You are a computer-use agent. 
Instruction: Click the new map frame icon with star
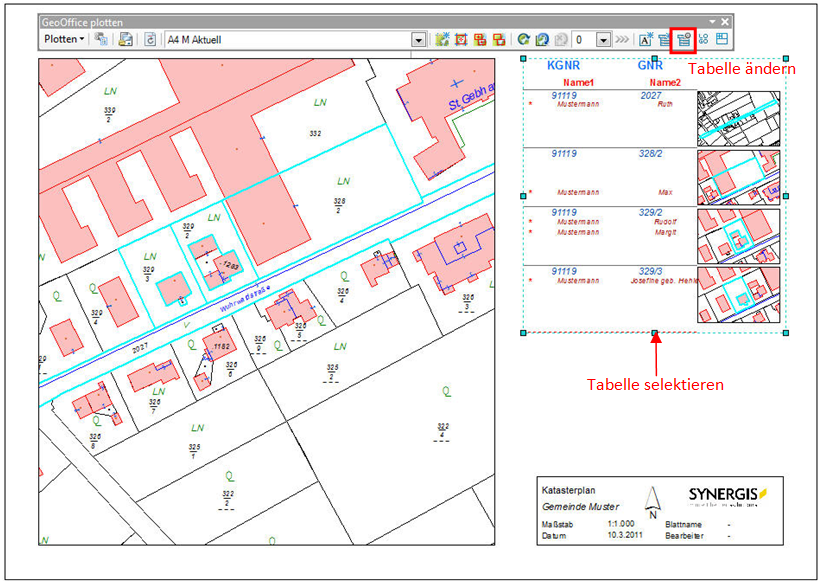[443, 40]
